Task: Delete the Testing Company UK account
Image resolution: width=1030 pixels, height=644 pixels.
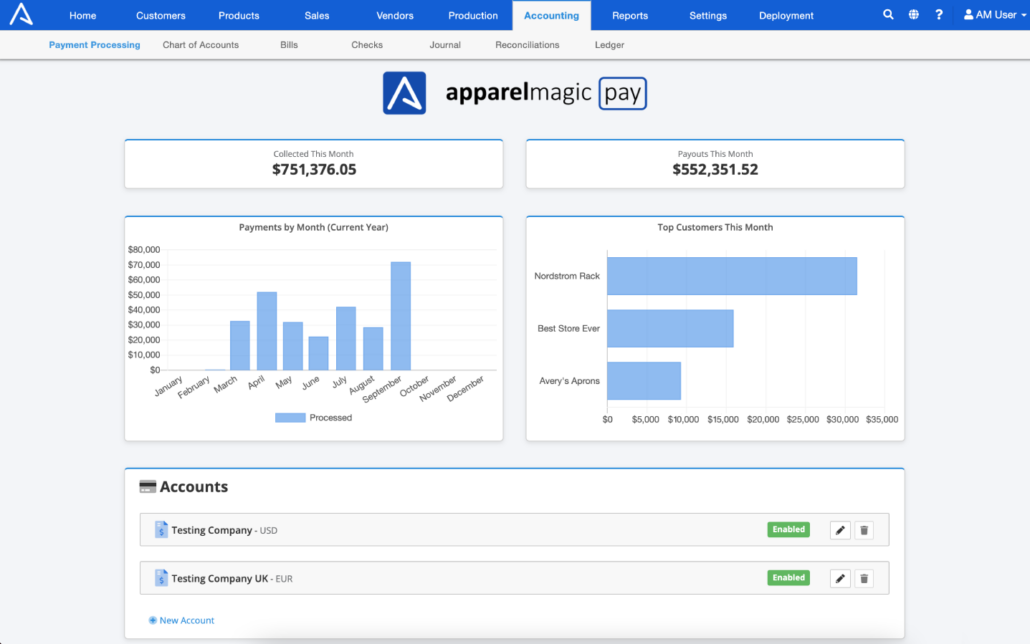Action: tap(865, 578)
